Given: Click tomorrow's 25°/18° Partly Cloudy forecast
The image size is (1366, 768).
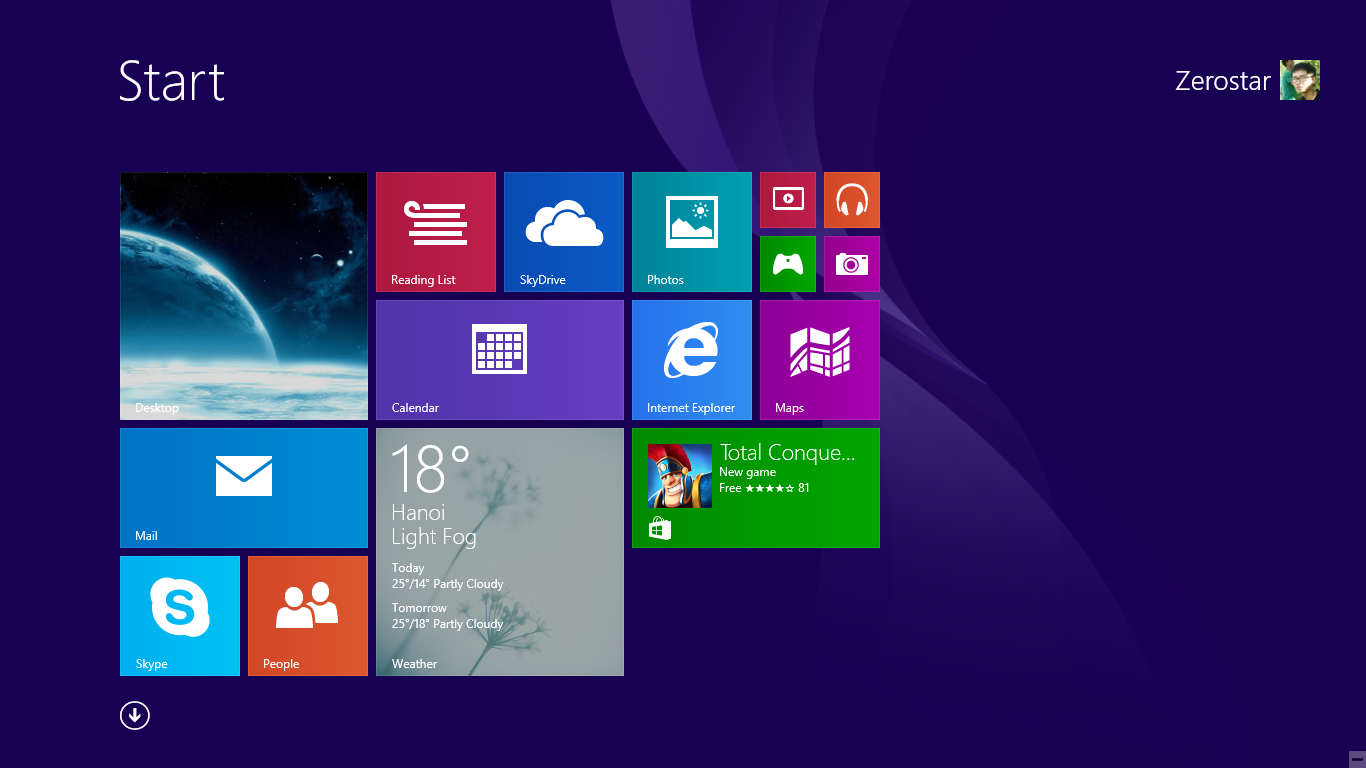Looking at the screenshot, I should (x=448, y=624).
